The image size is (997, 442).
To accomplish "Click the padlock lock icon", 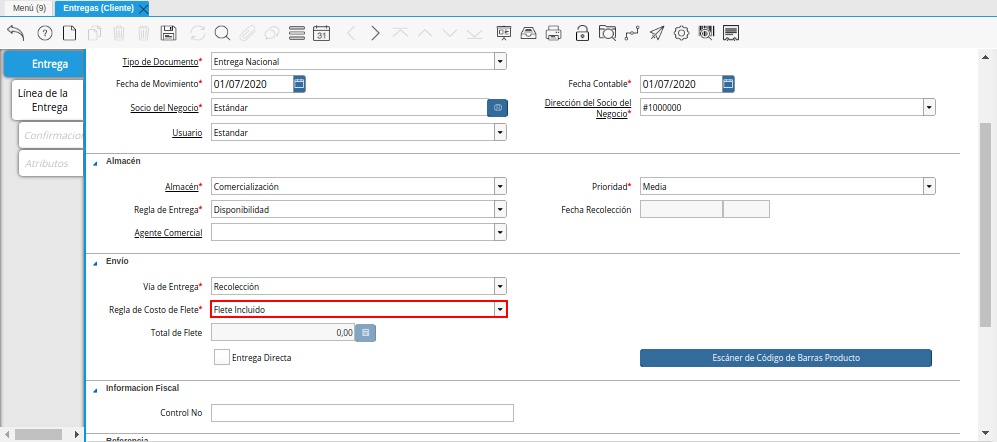I will point(582,33).
